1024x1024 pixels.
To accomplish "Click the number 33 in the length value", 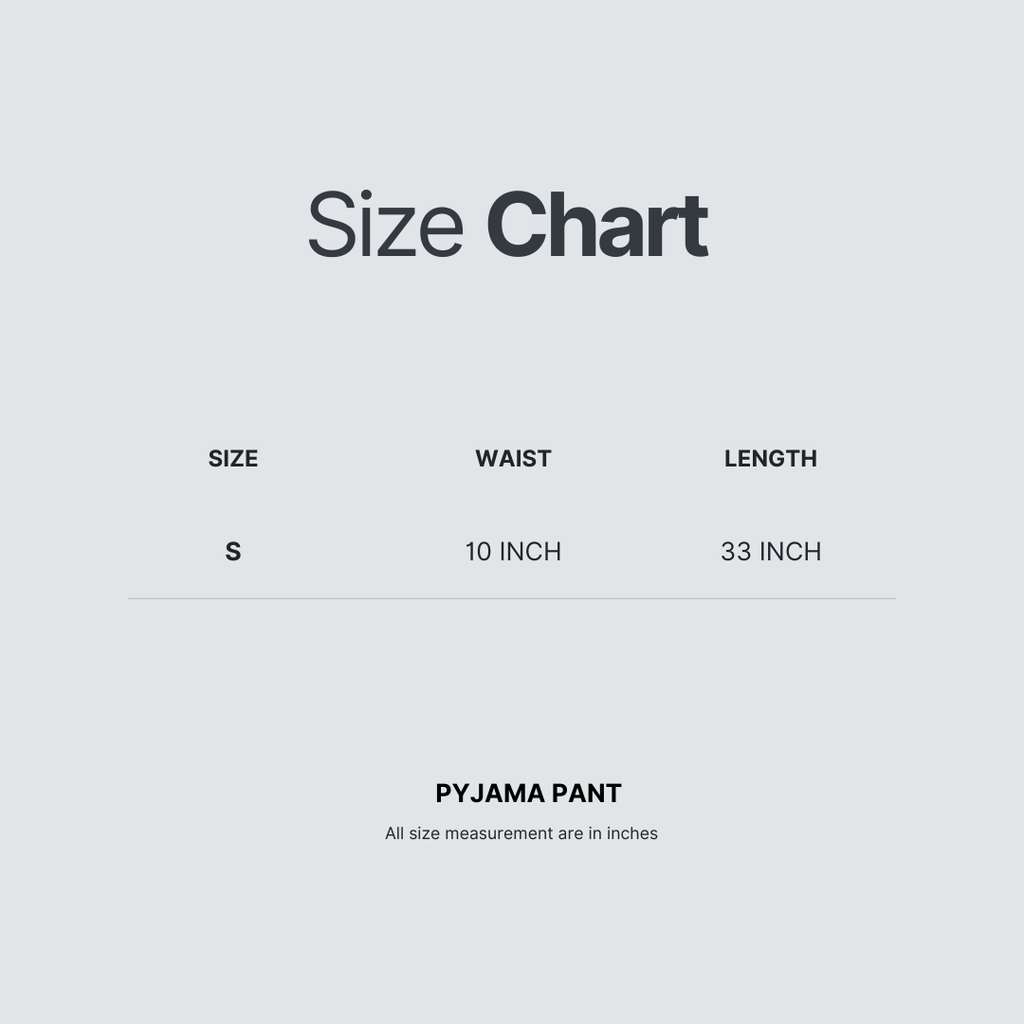I will click(x=736, y=552).
